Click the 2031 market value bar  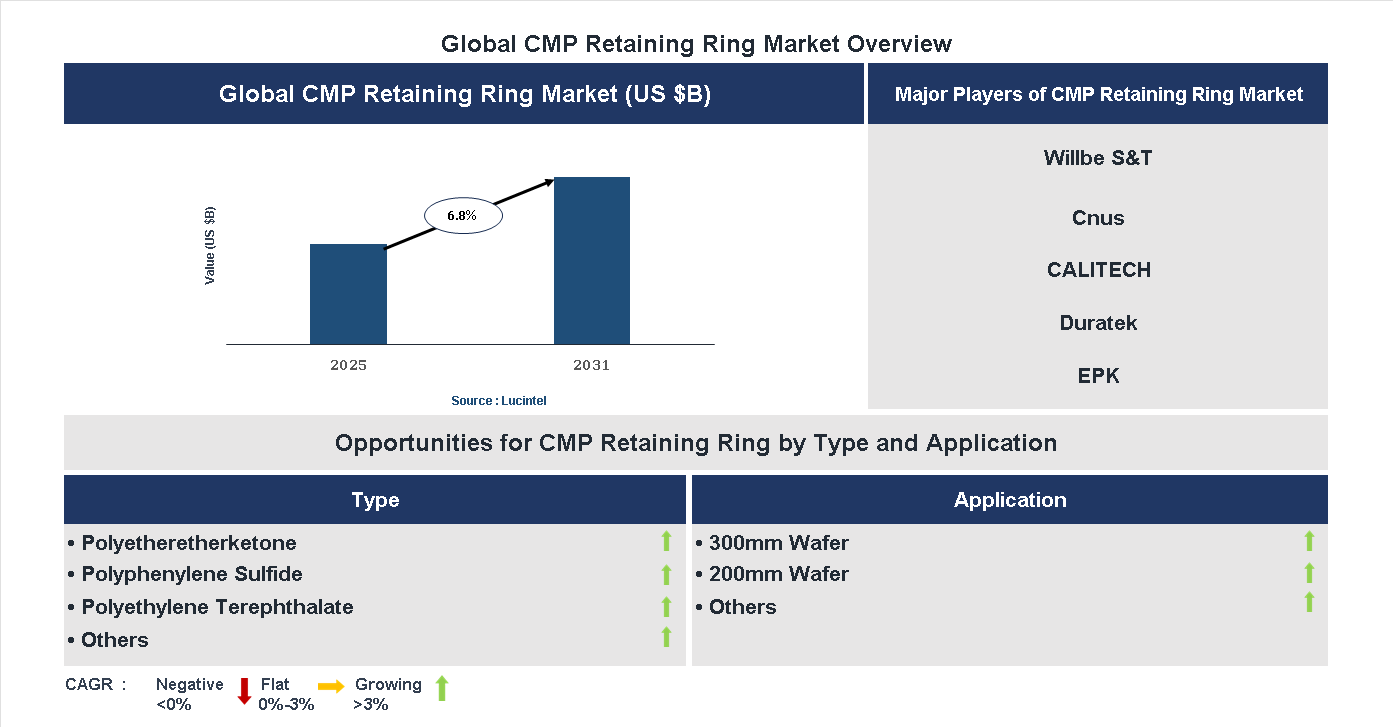point(591,260)
